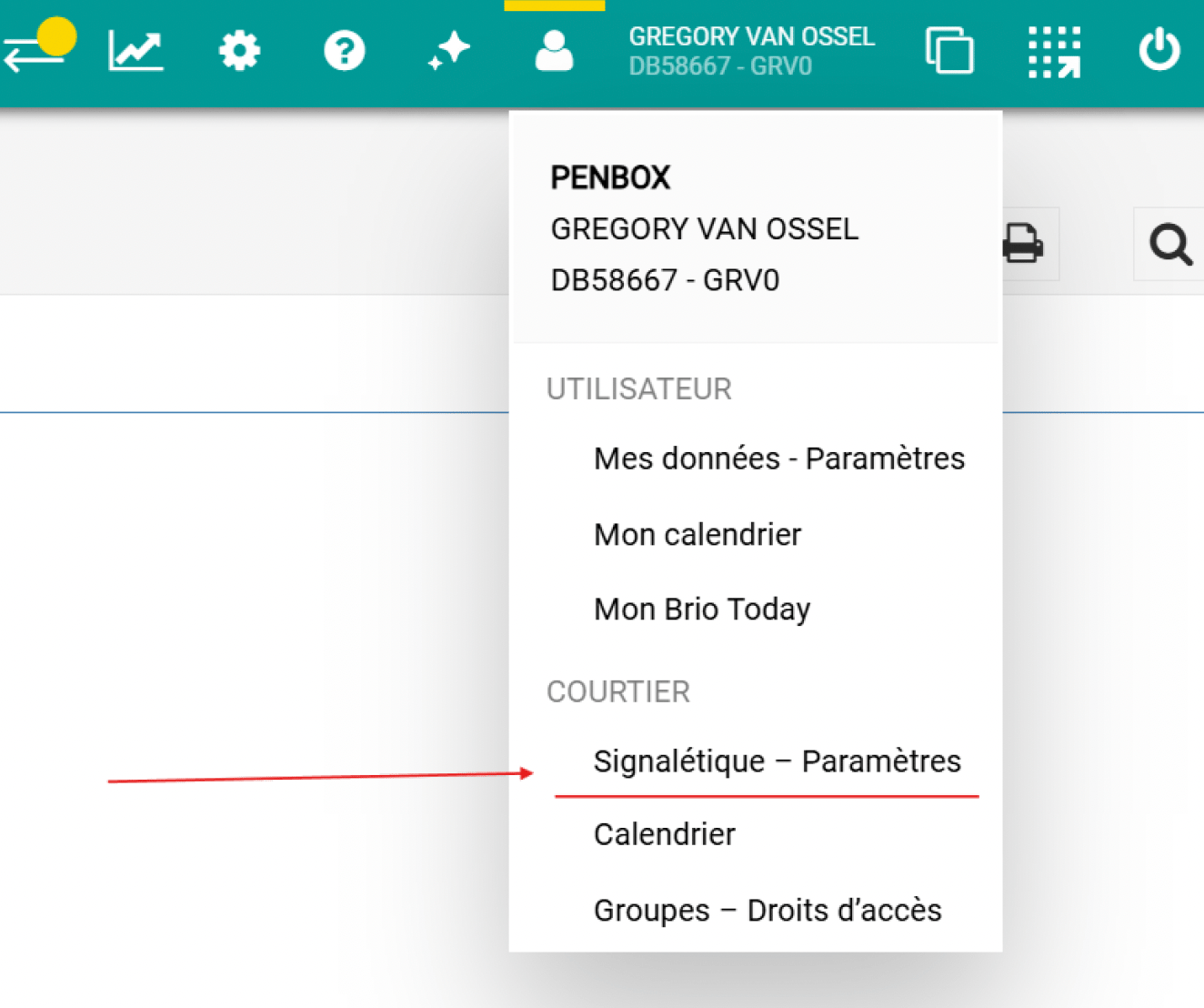Click the sparkle stars icon

click(449, 50)
